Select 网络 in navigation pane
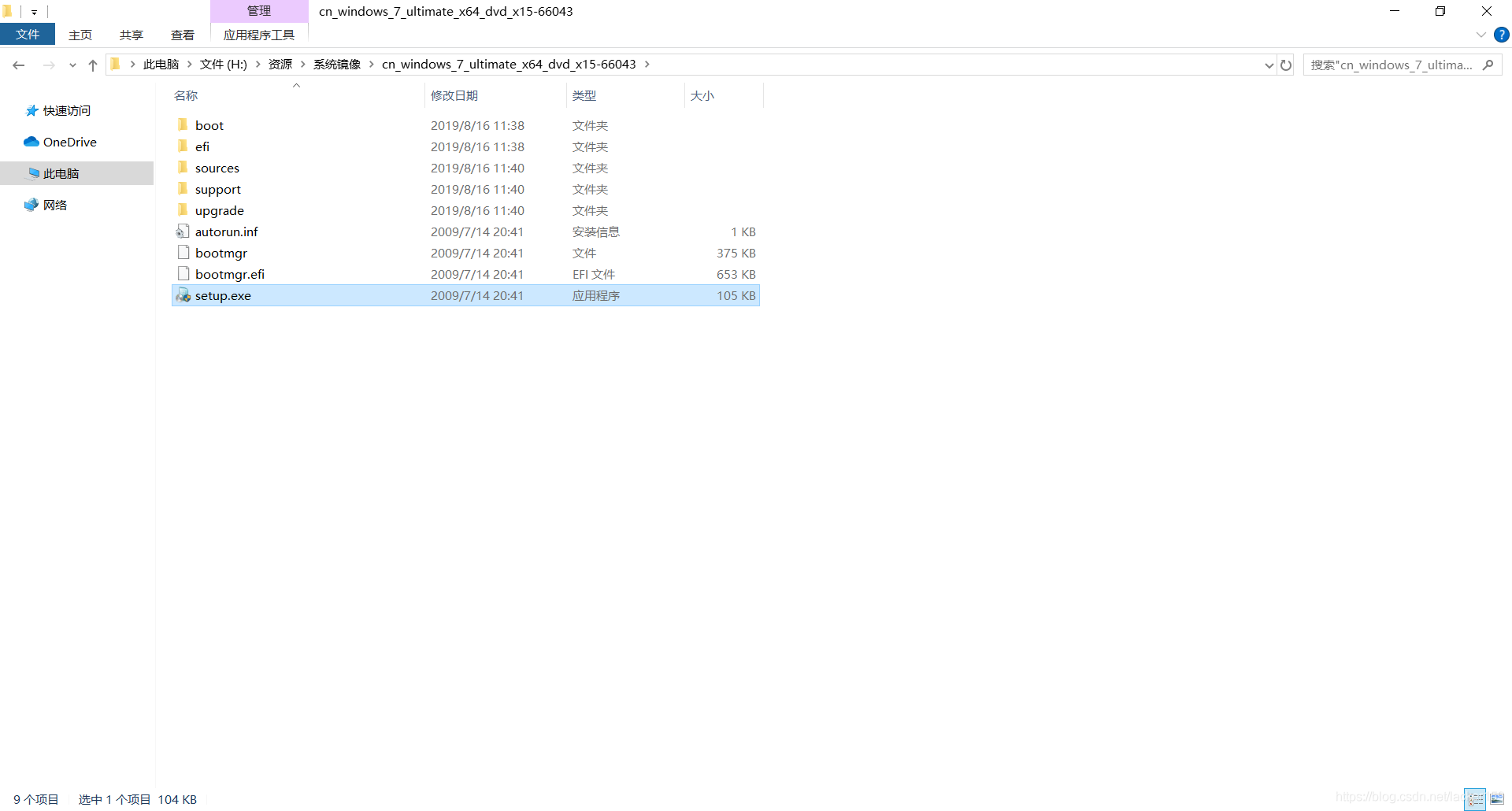 tap(55, 206)
